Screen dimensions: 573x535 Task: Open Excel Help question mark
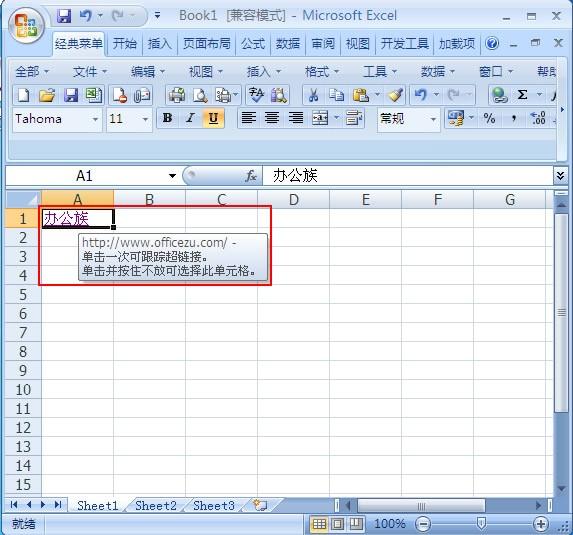pos(492,43)
